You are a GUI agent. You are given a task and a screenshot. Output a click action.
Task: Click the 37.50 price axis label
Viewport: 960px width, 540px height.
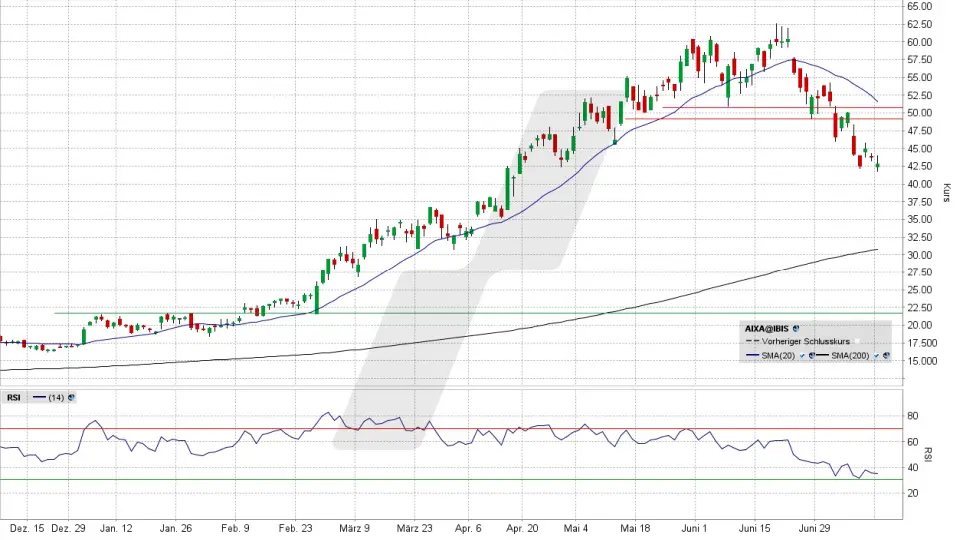point(920,201)
